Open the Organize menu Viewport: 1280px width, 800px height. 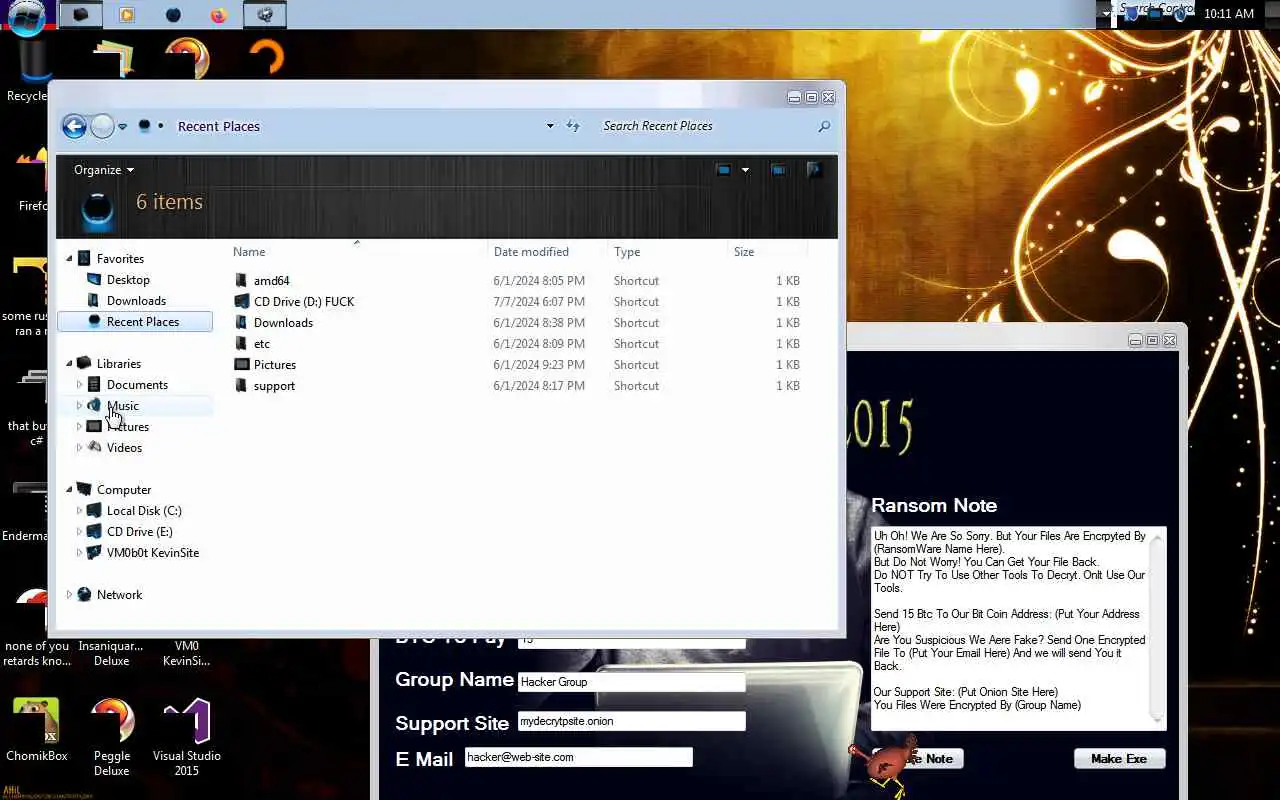click(103, 170)
